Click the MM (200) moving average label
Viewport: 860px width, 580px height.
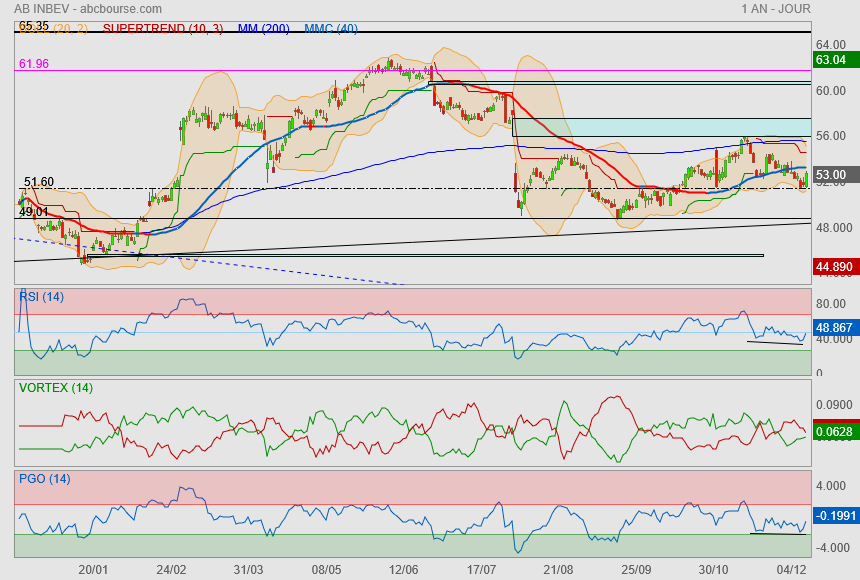(x=263, y=29)
